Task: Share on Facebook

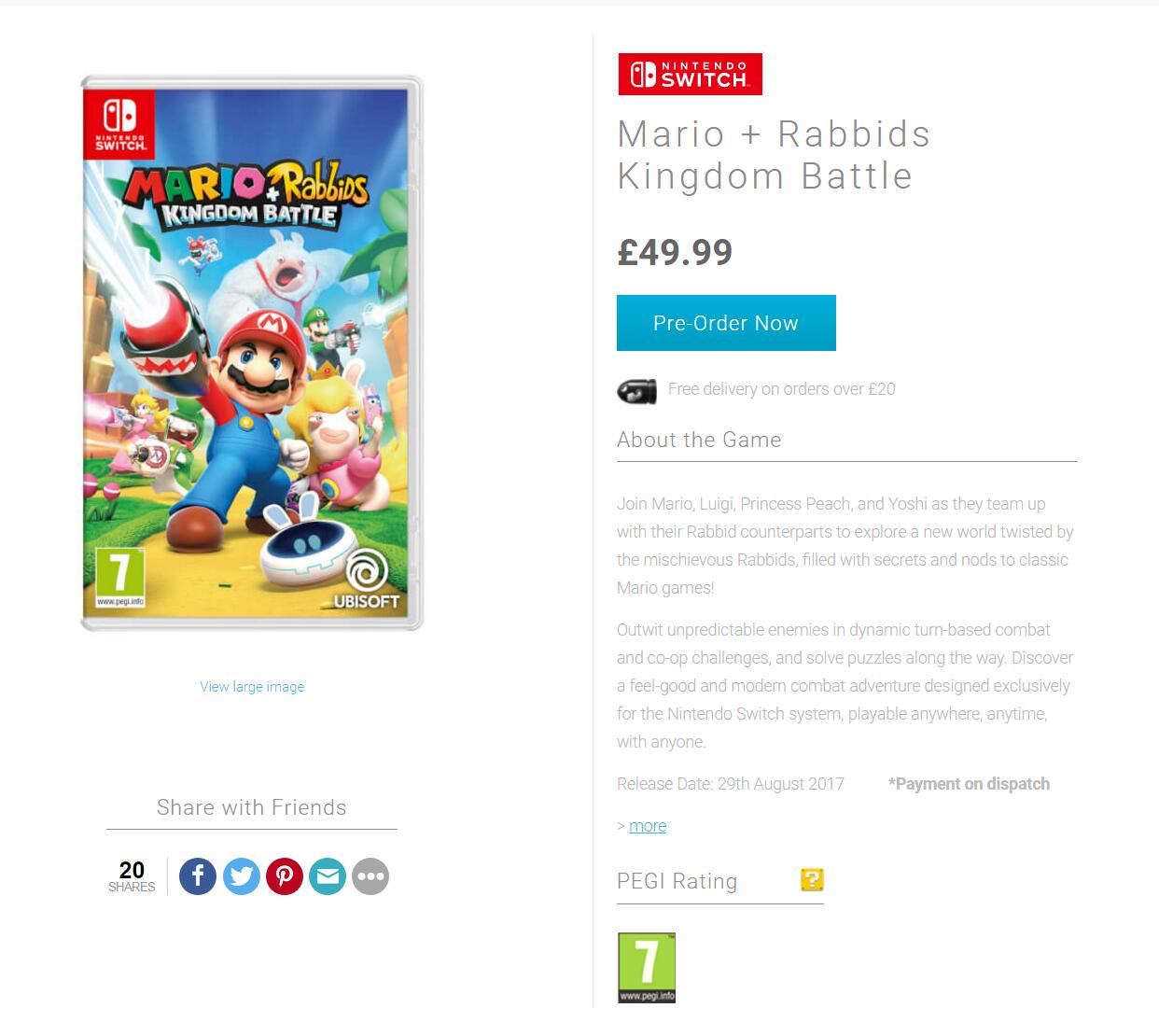Action: (198, 876)
